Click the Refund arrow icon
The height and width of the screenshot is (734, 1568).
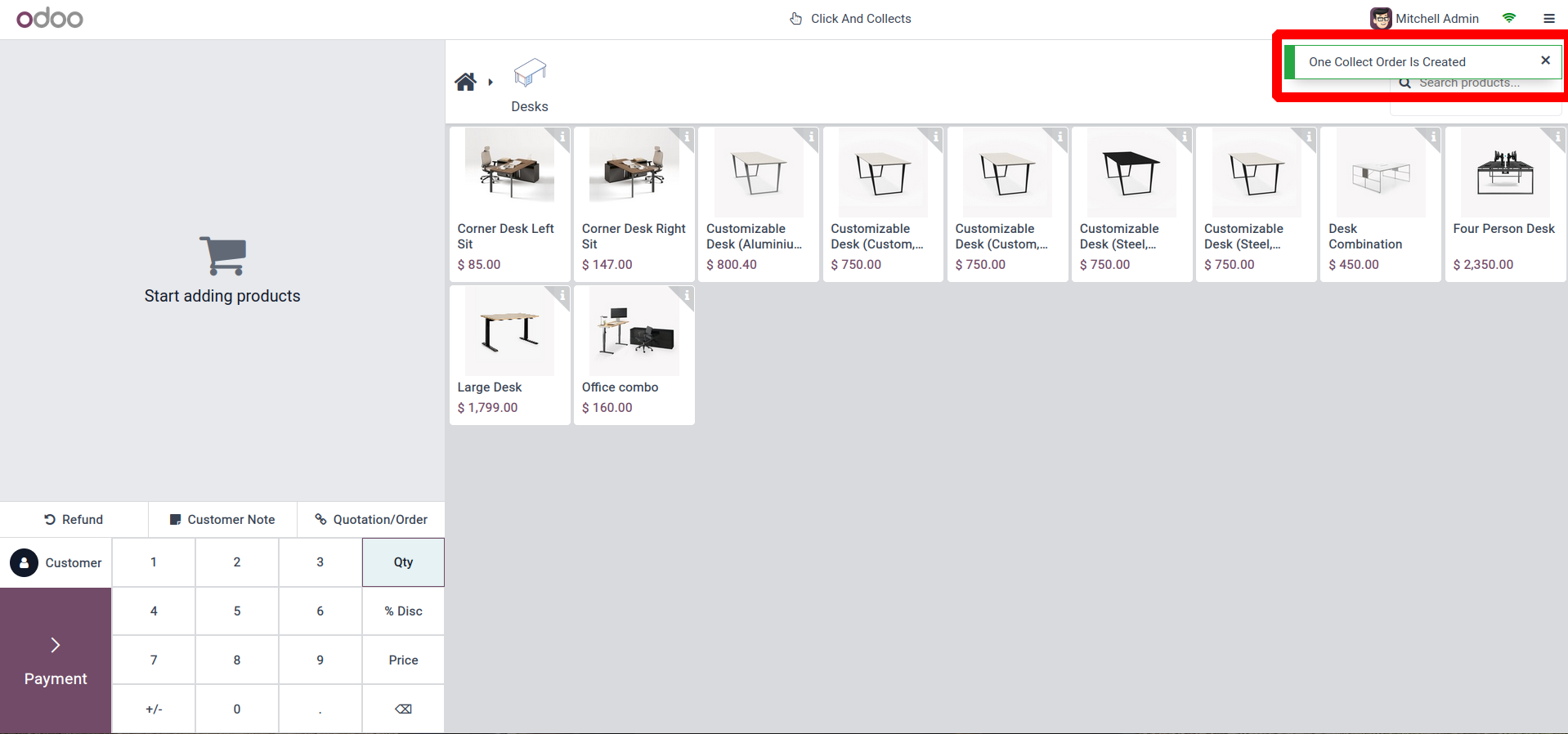(50, 520)
